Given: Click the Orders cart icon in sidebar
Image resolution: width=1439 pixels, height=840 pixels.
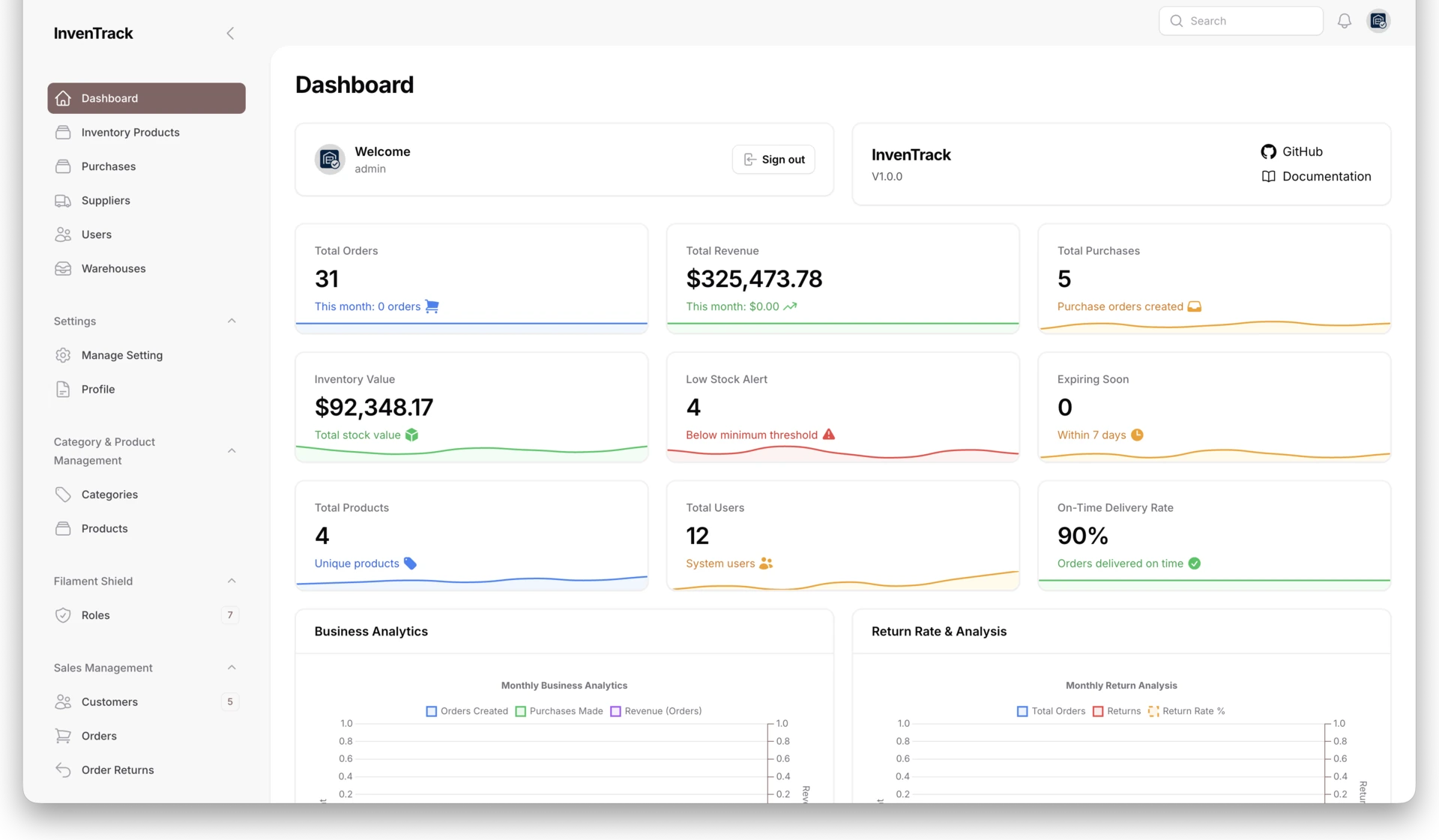Looking at the screenshot, I should click(63, 736).
